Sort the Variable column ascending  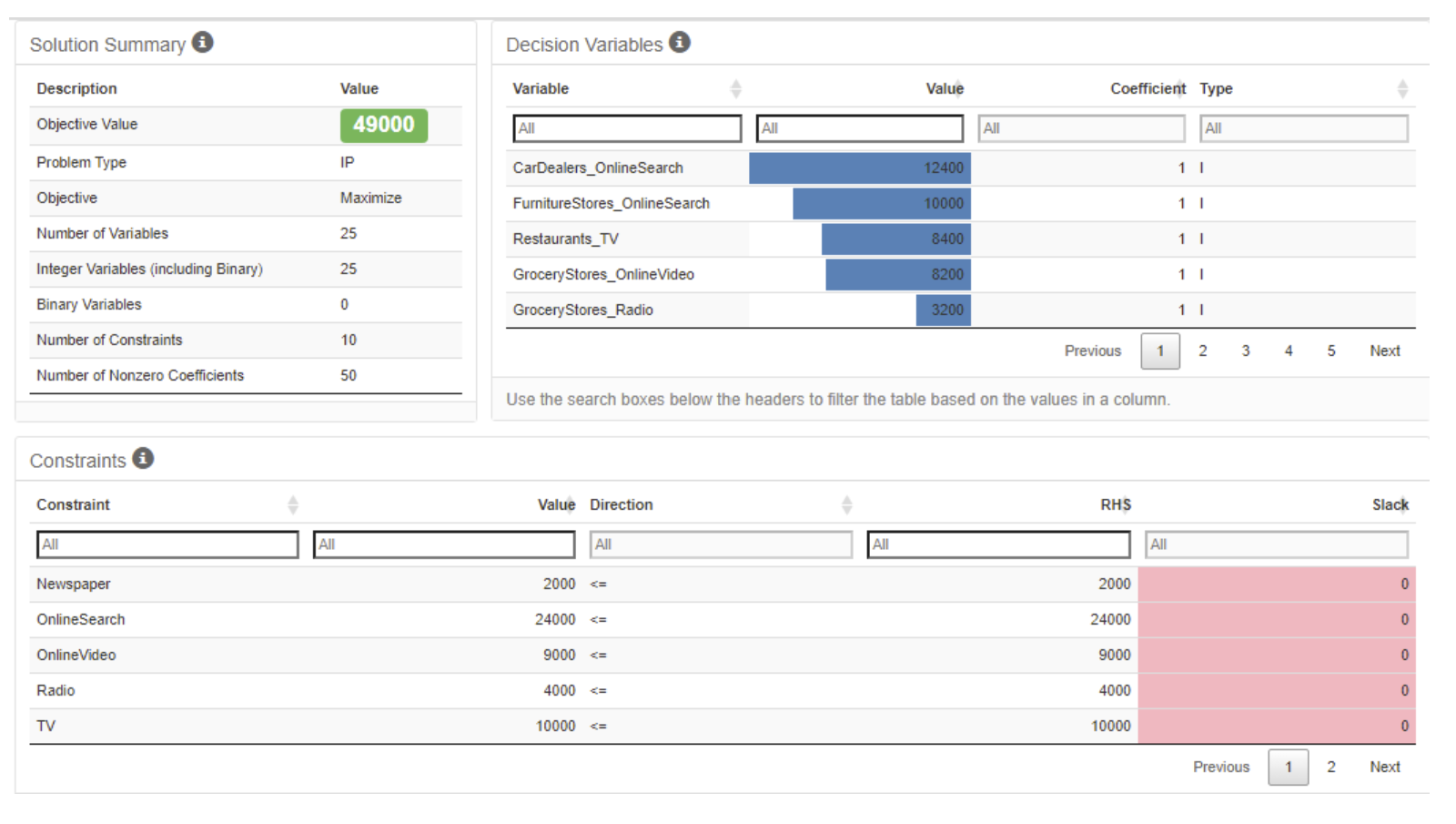737,88
